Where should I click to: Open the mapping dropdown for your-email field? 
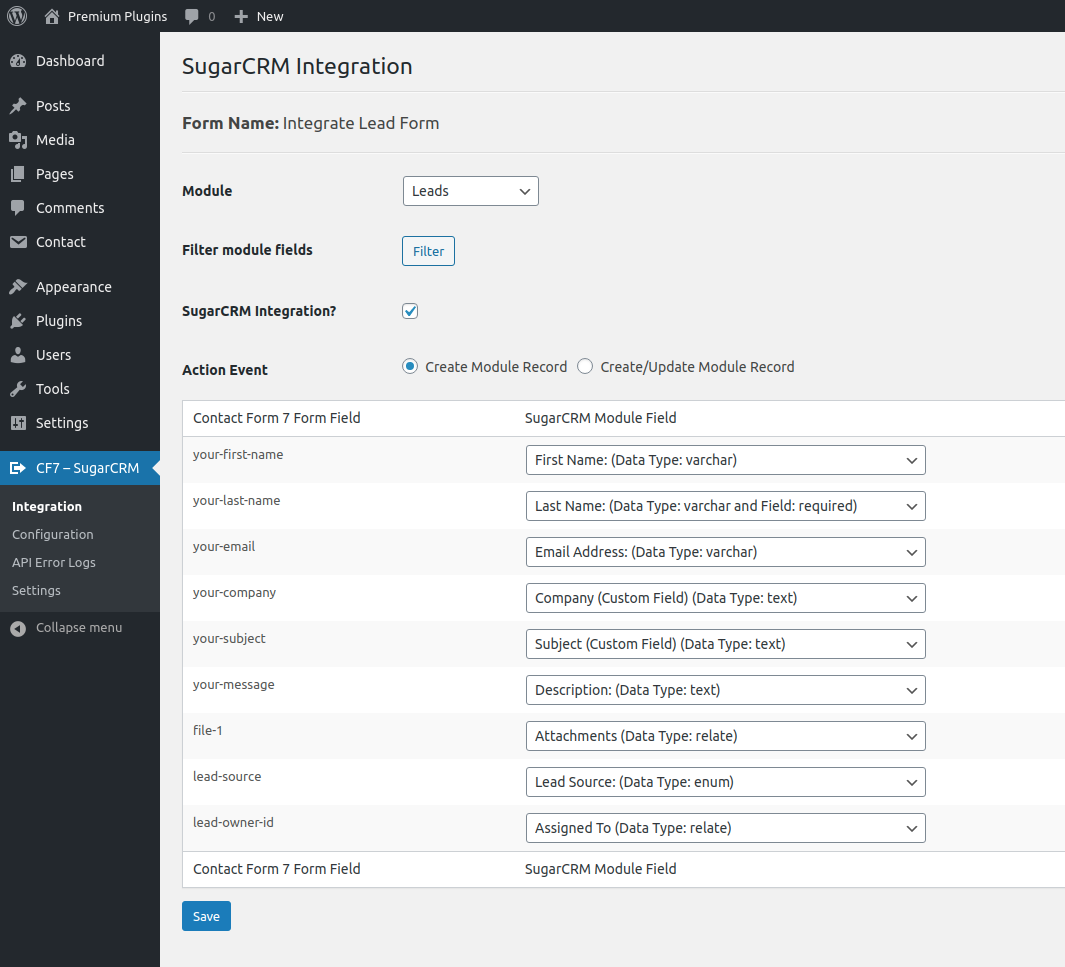(725, 552)
